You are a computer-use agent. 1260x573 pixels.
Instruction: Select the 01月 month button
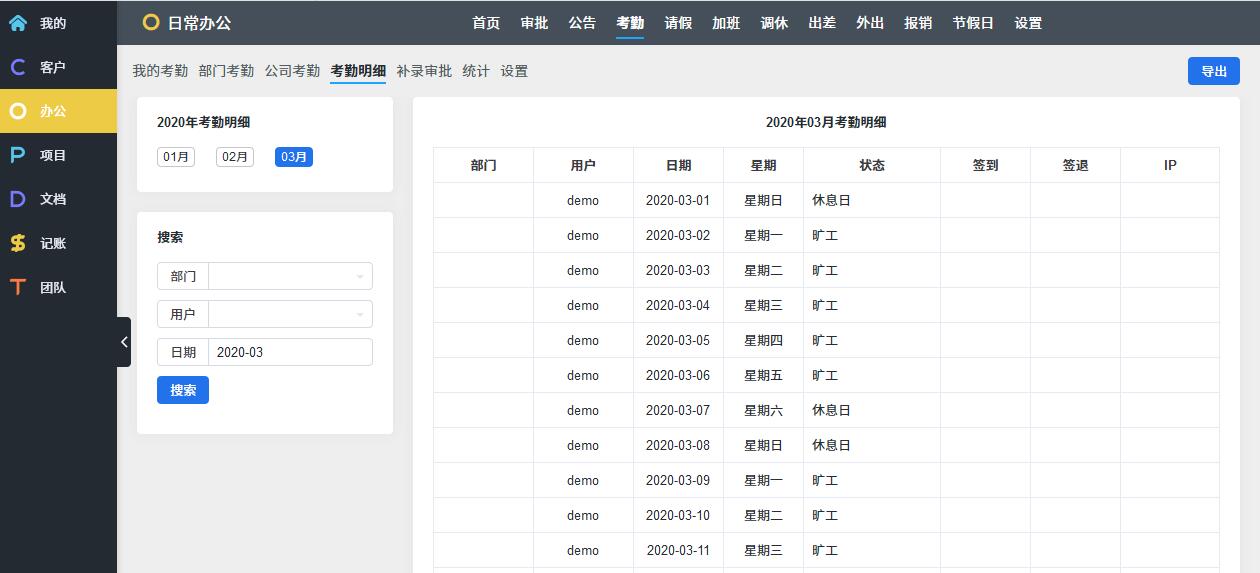point(176,157)
